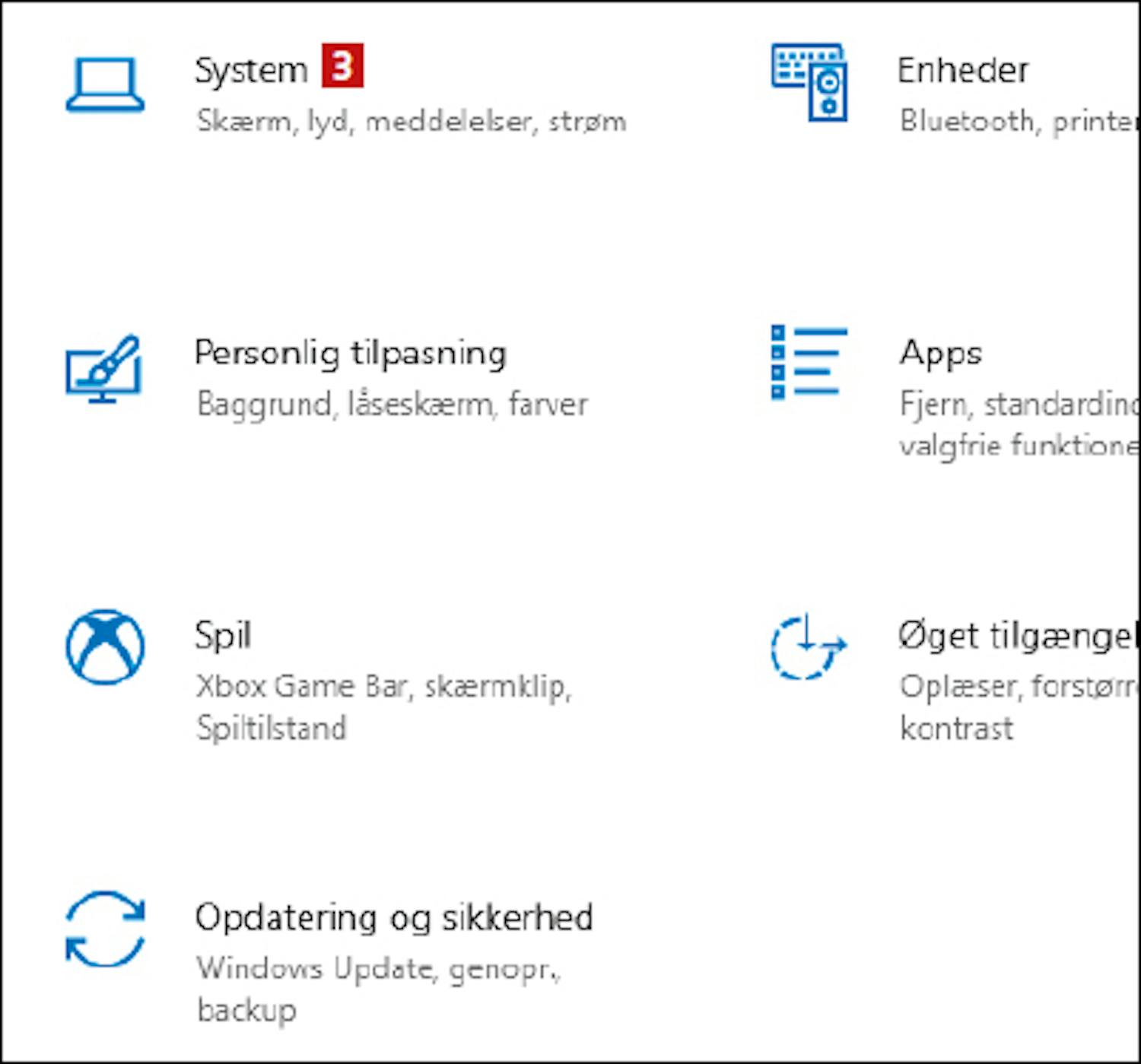The width and height of the screenshot is (1141, 1064).
Task: Open Opdatering og sikkerhed heading
Action: pos(394,919)
